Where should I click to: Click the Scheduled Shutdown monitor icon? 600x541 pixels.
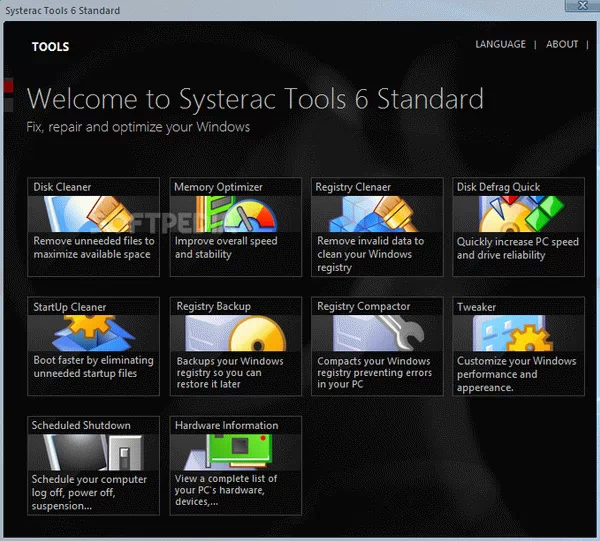point(93,453)
